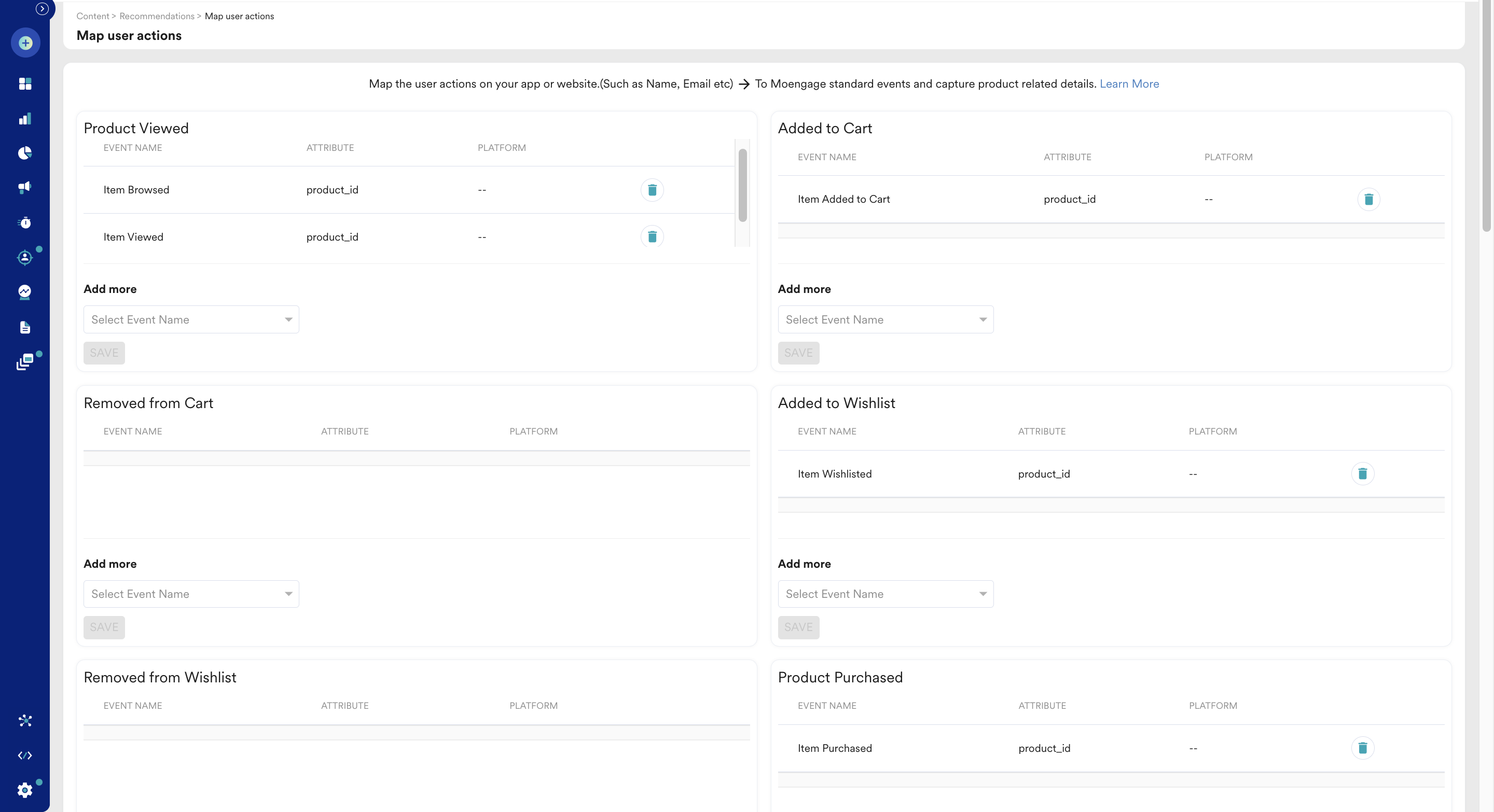Screen dimensions: 1494x812
Task: Open the stacked cards icon in sidebar
Action: pyautogui.click(x=25, y=362)
